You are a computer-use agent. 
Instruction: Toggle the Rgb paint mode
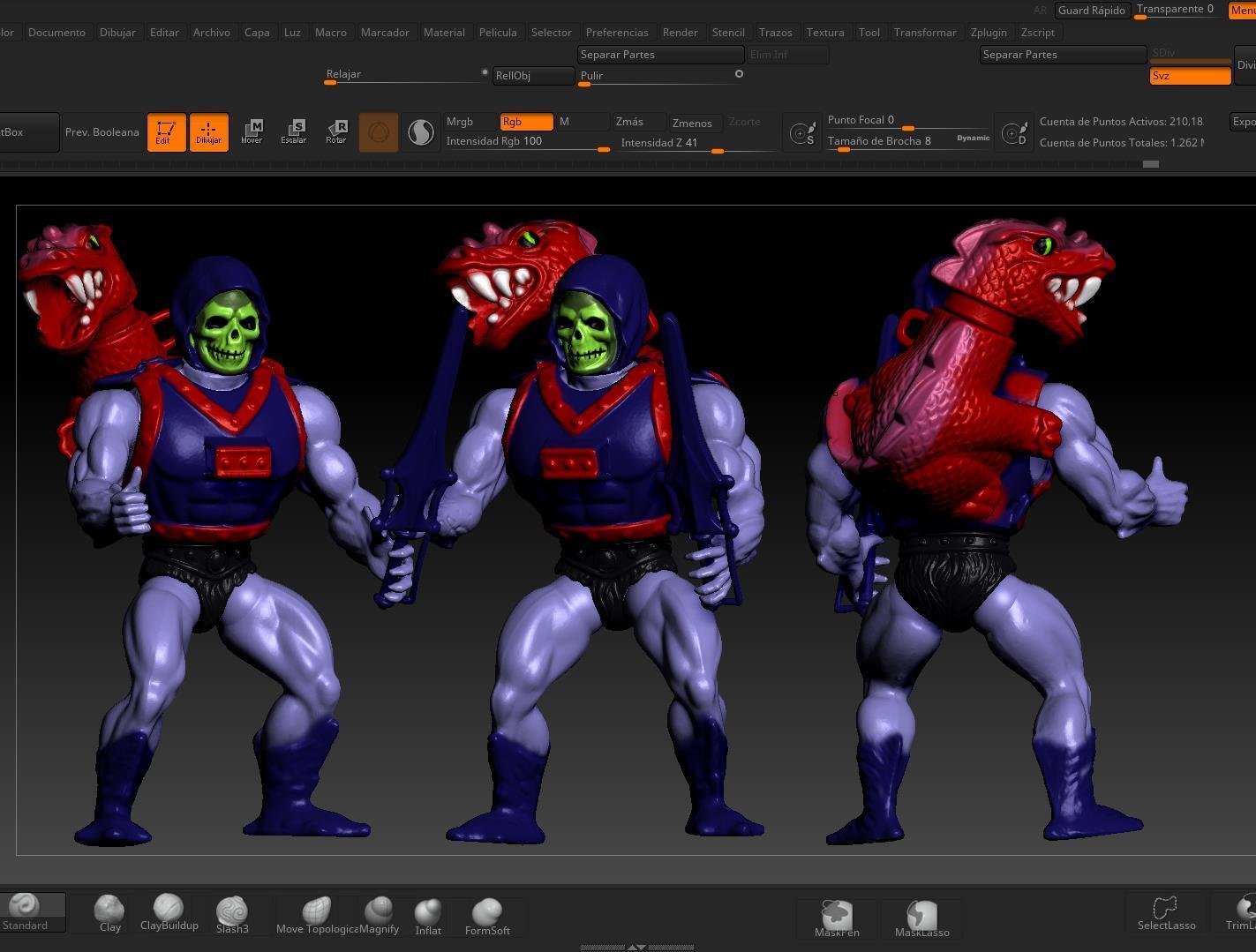526,122
